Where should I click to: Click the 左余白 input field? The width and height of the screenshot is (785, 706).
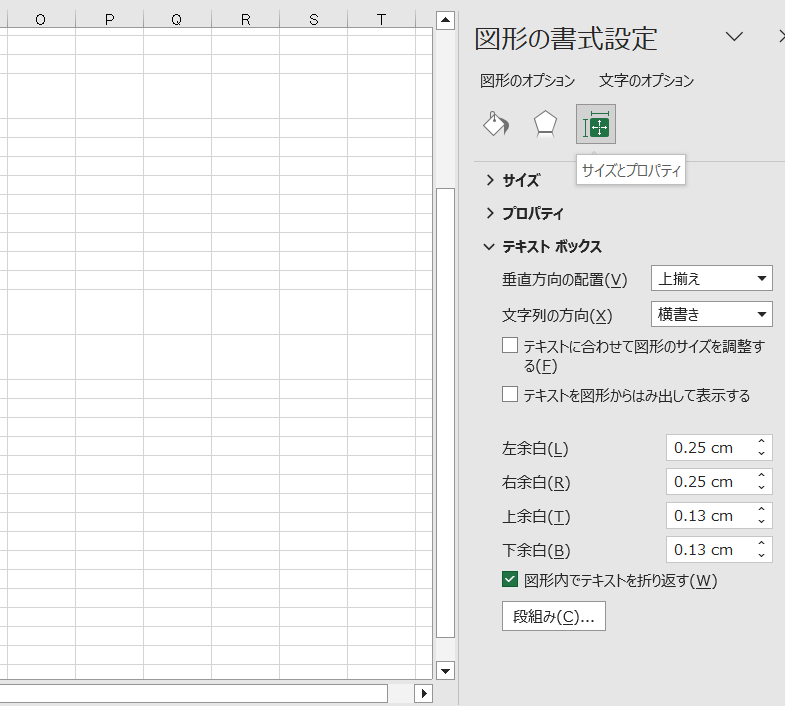tap(709, 448)
